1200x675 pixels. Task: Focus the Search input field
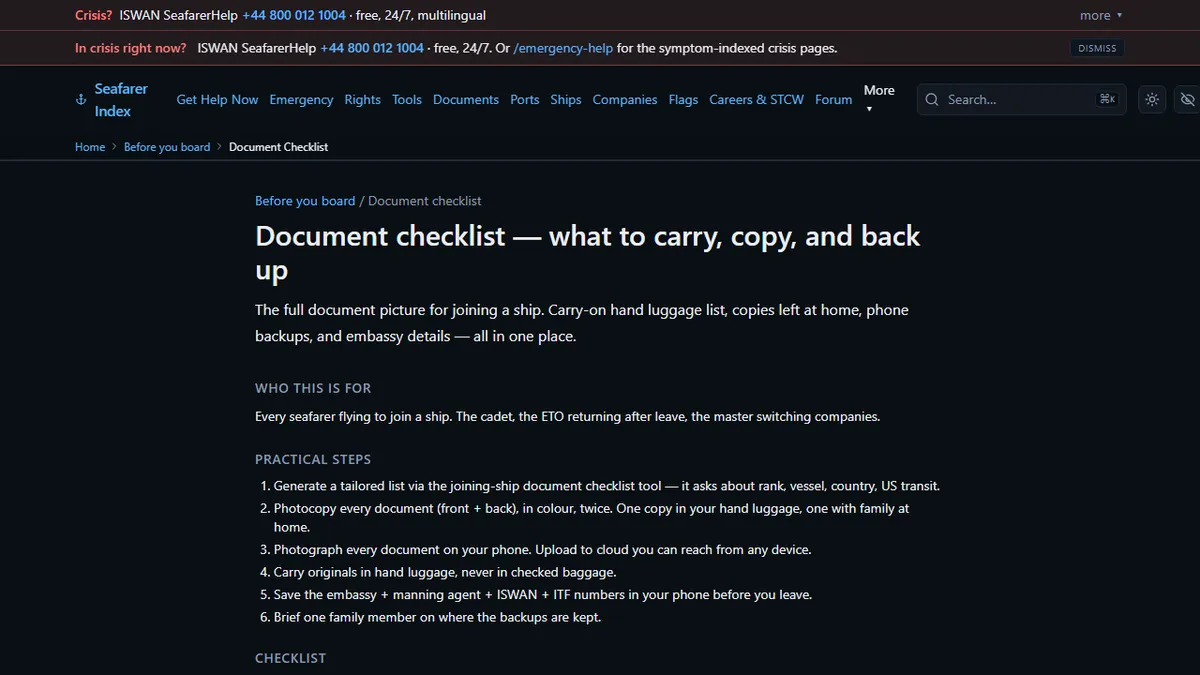1021,100
